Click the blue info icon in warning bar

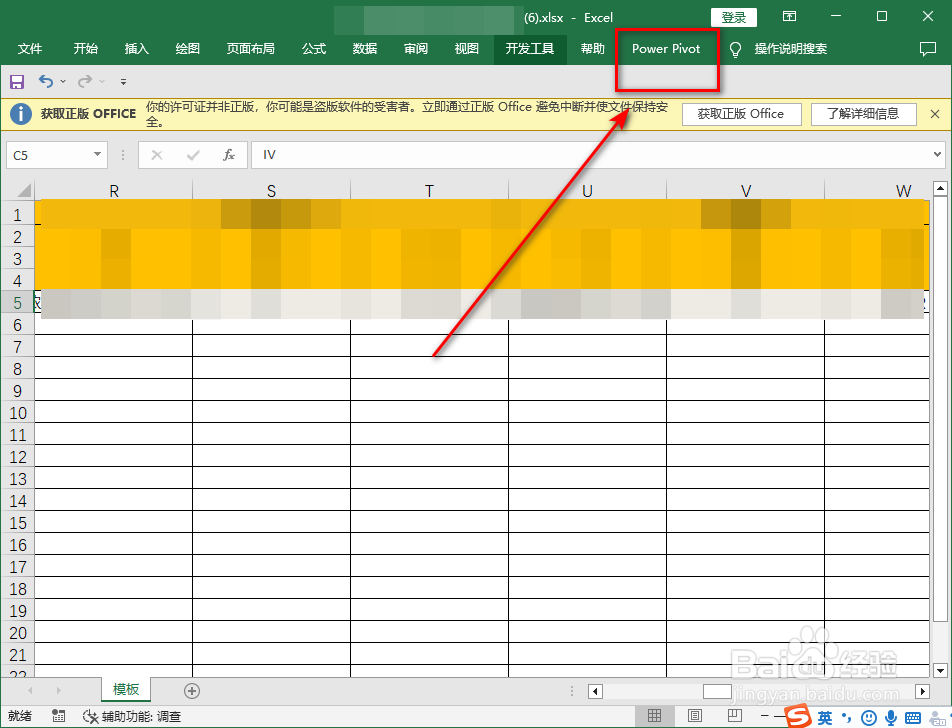click(x=21, y=114)
